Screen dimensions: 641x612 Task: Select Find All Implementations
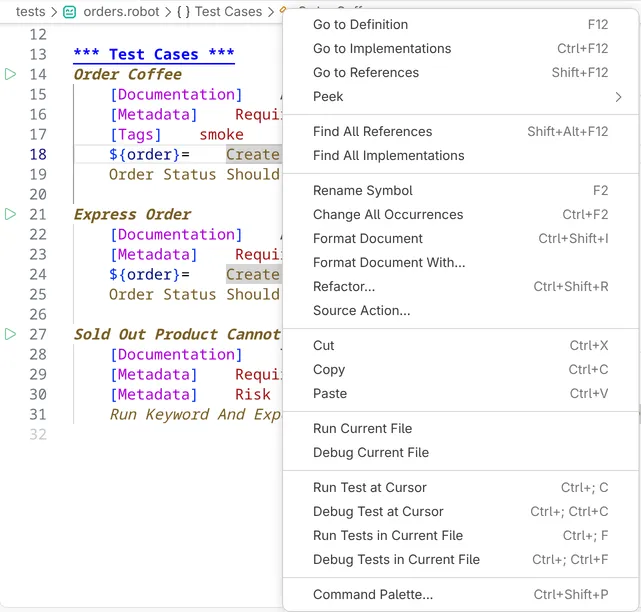(x=461, y=156)
